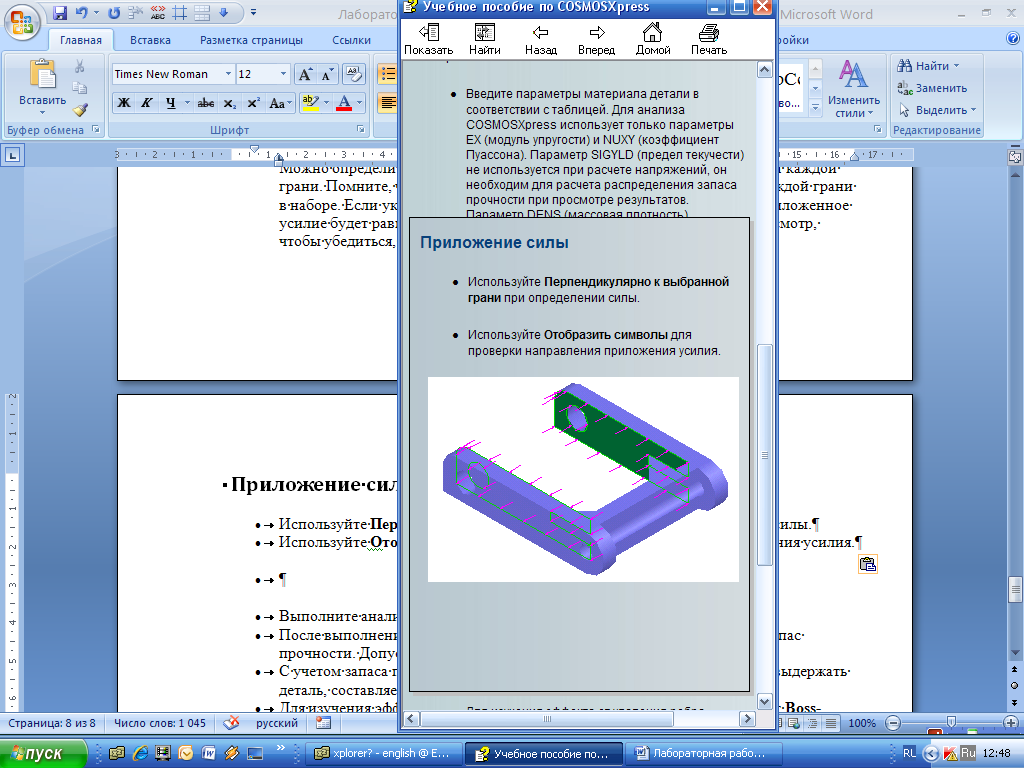Open the Изменить стили dropdown
Screen dimensions: 1024x768
[x=854, y=89]
